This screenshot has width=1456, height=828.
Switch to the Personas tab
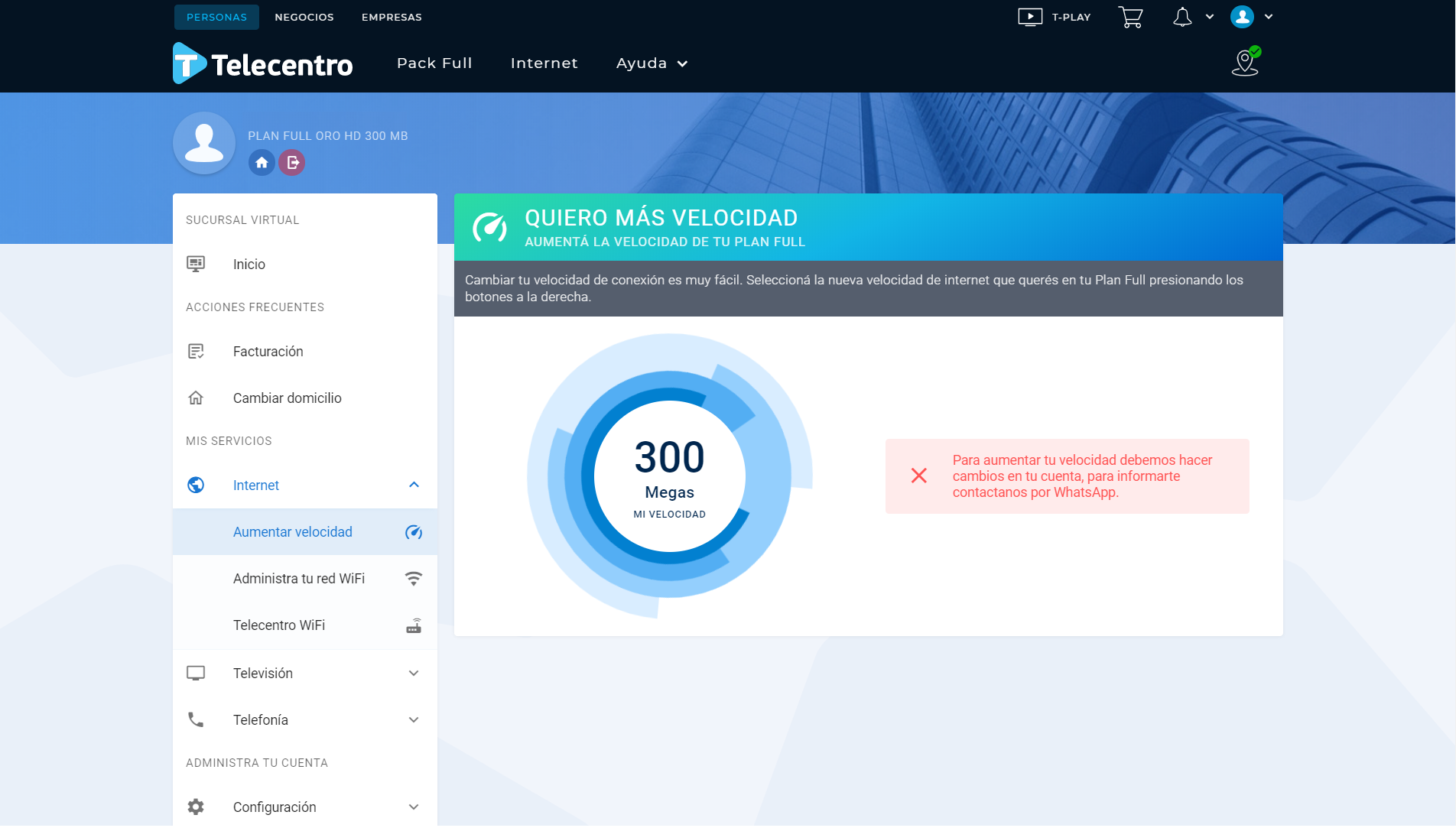point(216,17)
